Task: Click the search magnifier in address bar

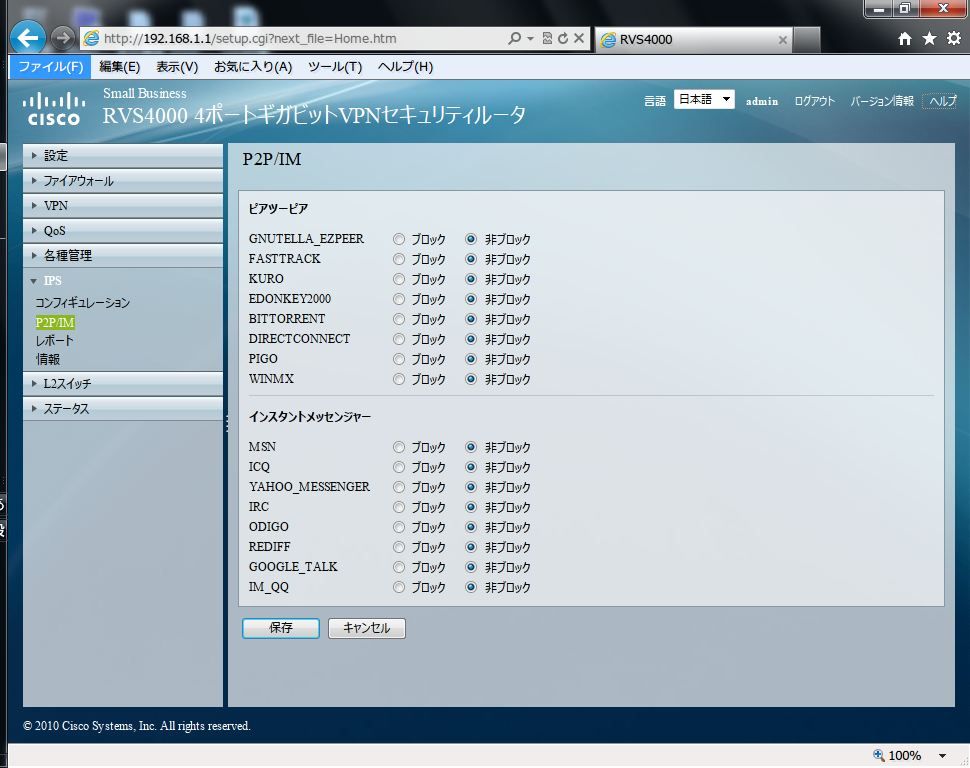Action: pyautogui.click(x=513, y=38)
